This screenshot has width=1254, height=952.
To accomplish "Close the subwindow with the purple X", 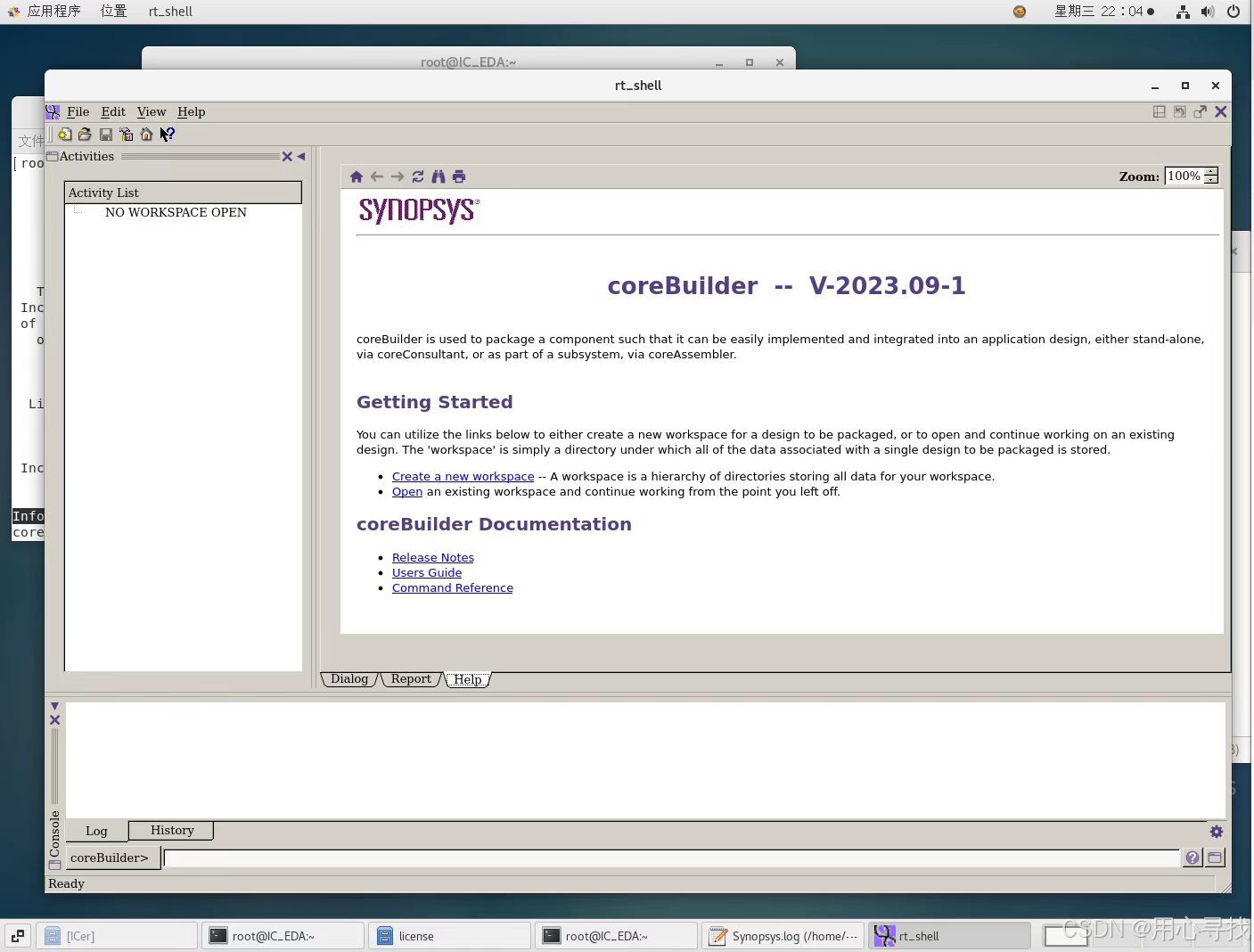I will [1221, 111].
